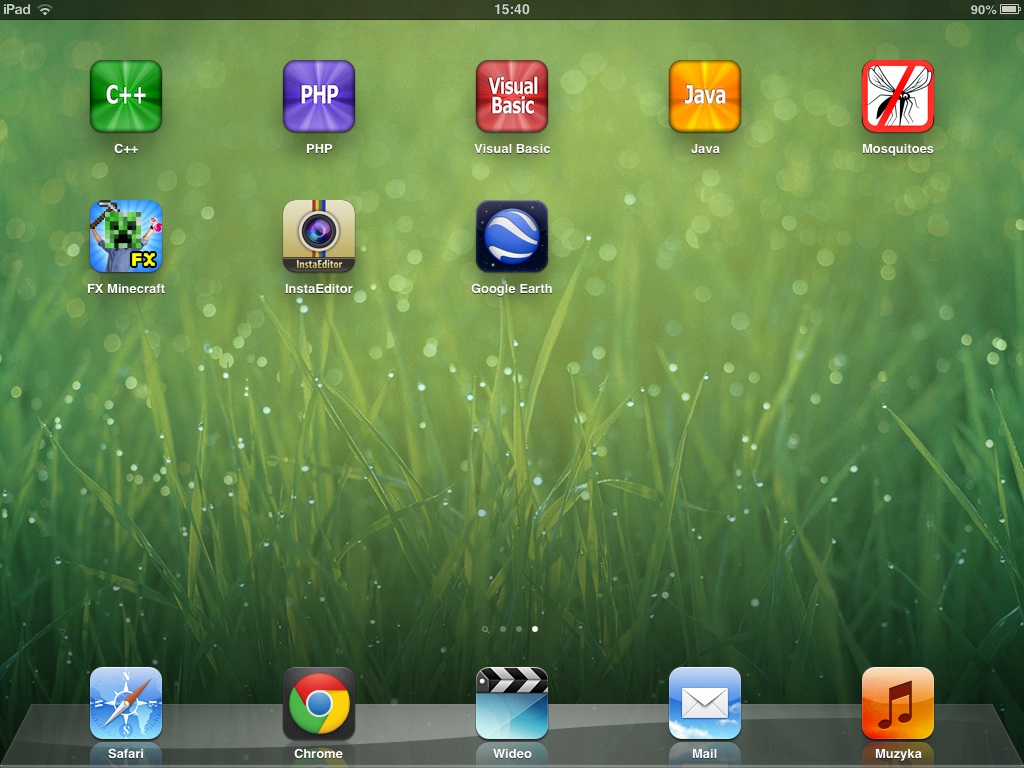Launch Chrome from the dock

coord(319,703)
